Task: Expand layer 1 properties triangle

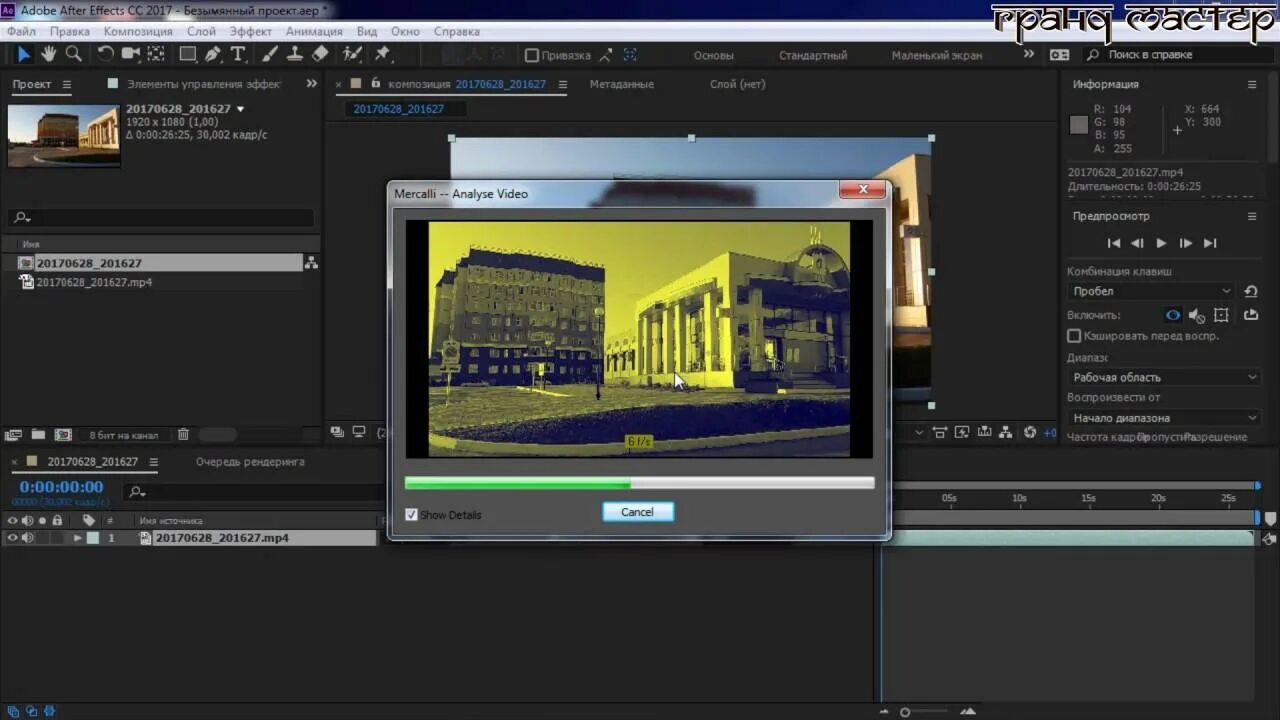Action: [77, 538]
